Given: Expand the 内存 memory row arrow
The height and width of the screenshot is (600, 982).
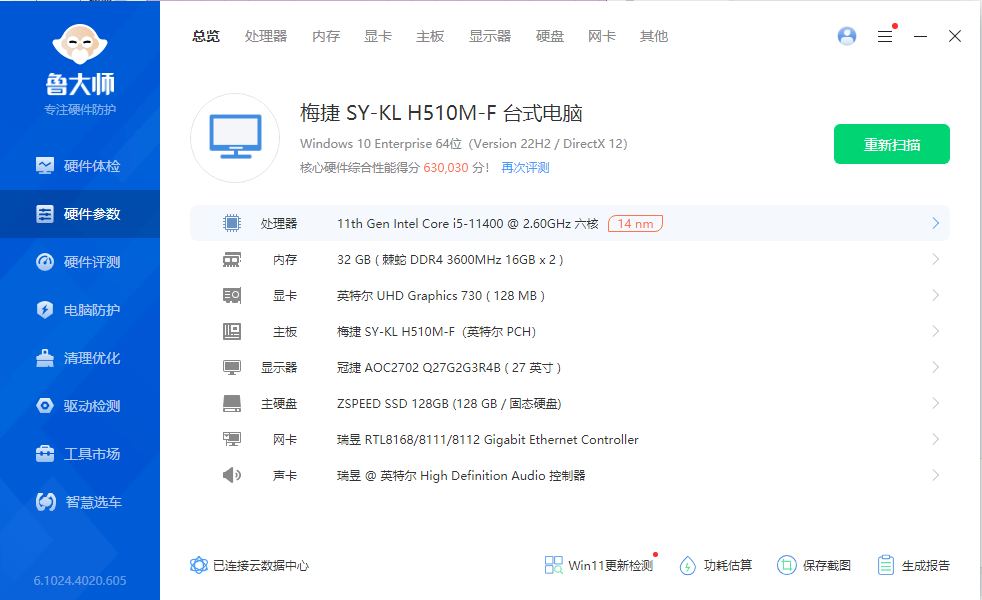Looking at the screenshot, I should pos(935,260).
